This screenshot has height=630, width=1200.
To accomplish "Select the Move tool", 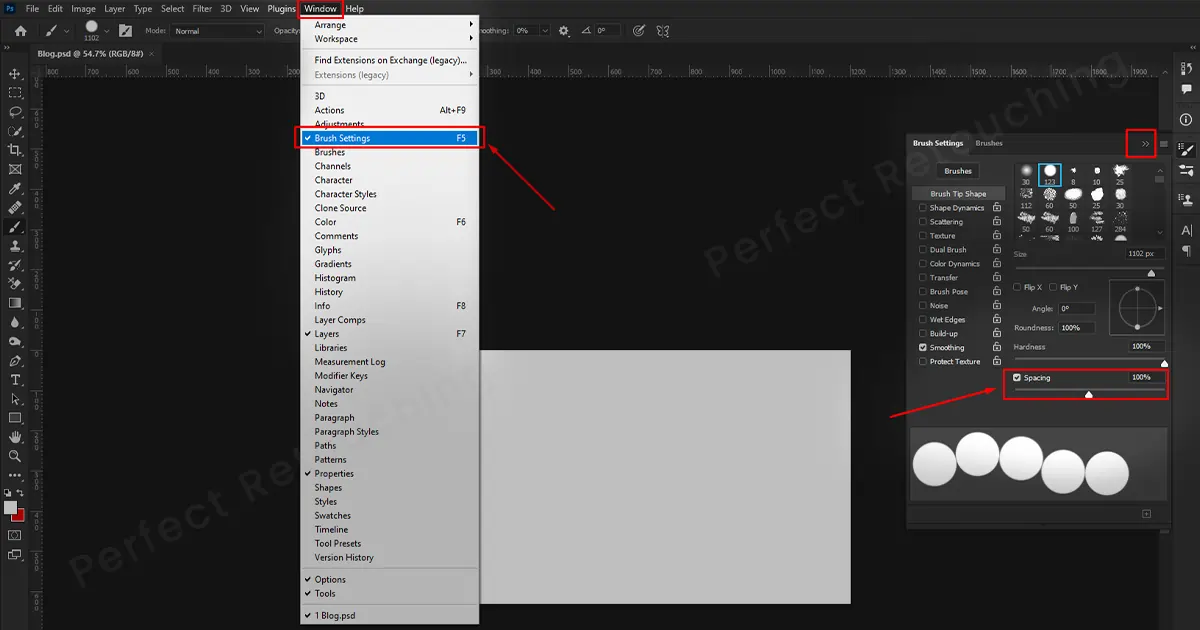I will coord(14,73).
